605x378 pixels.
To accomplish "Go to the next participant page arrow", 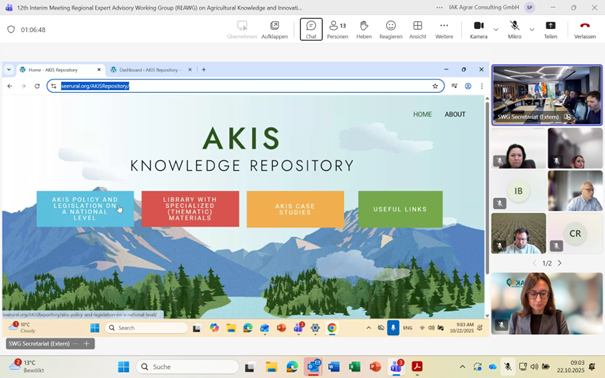I will coord(559,263).
